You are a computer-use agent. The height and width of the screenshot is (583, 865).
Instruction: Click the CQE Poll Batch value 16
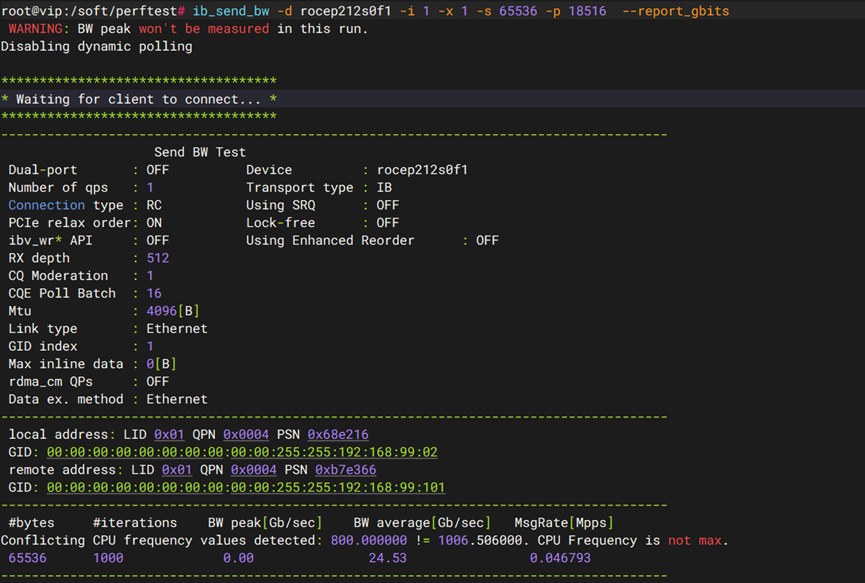coord(153,293)
